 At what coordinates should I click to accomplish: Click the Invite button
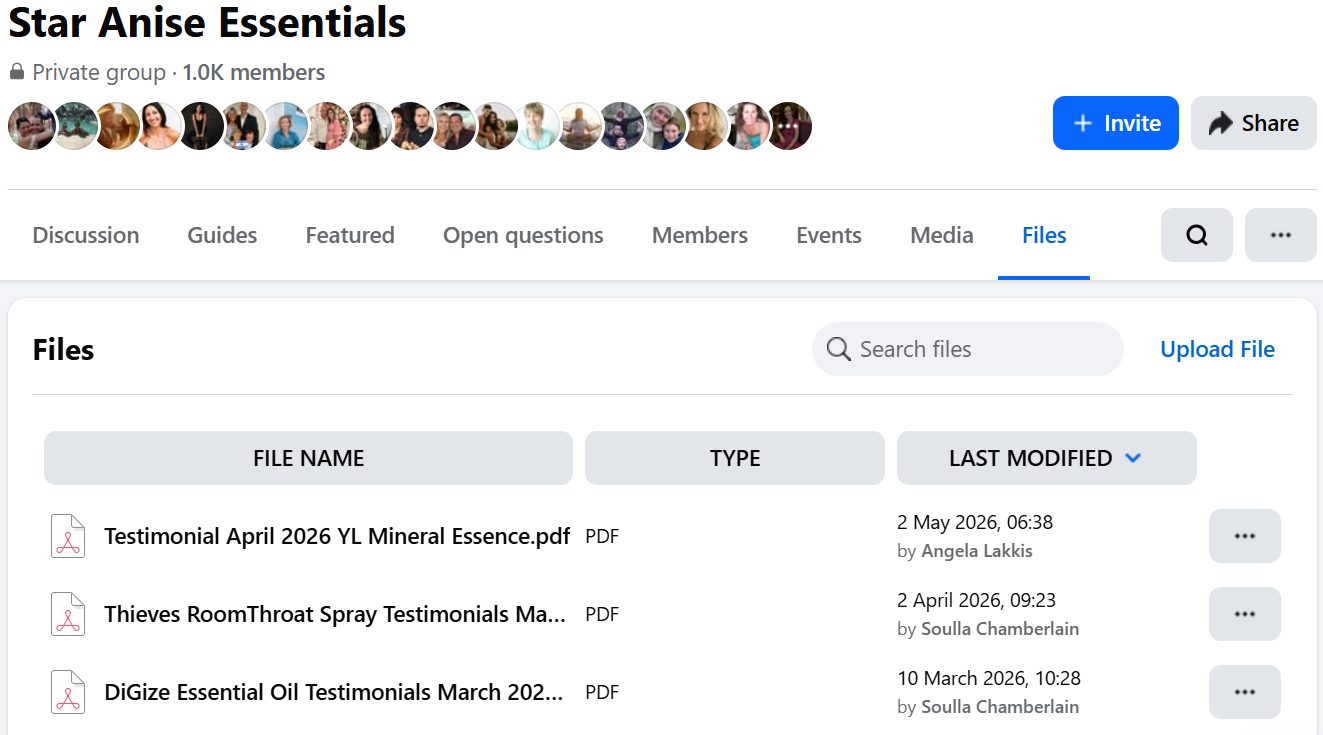point(1116,123)
